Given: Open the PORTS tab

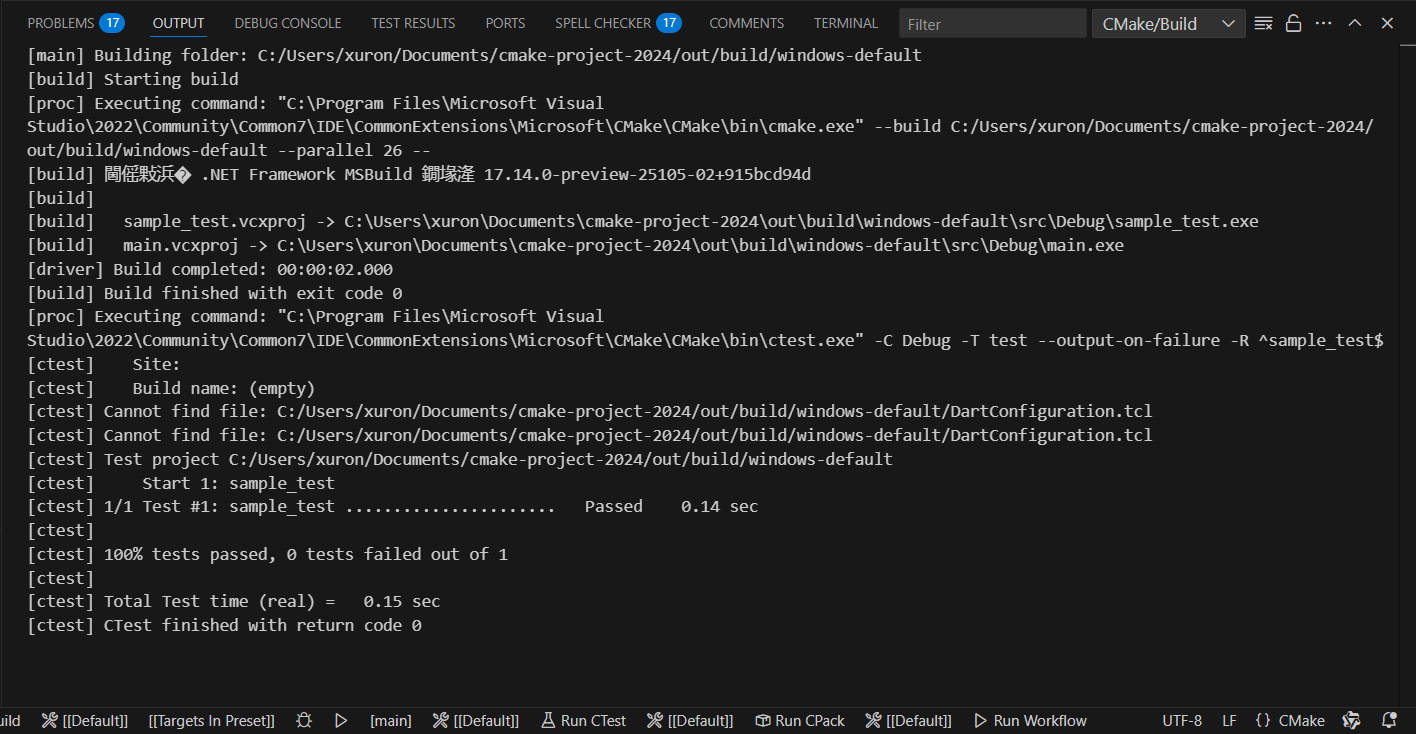Looking at the screenshot, I should coord(505,23).
